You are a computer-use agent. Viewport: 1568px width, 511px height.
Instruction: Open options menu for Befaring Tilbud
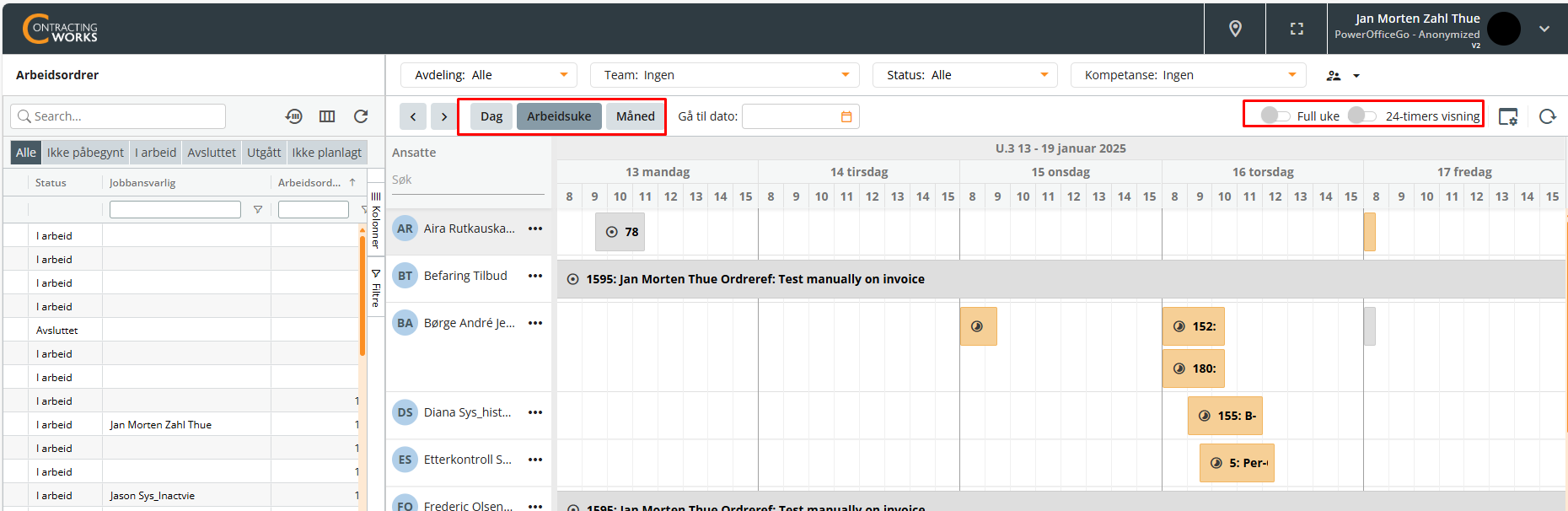(x=535, y=276)
